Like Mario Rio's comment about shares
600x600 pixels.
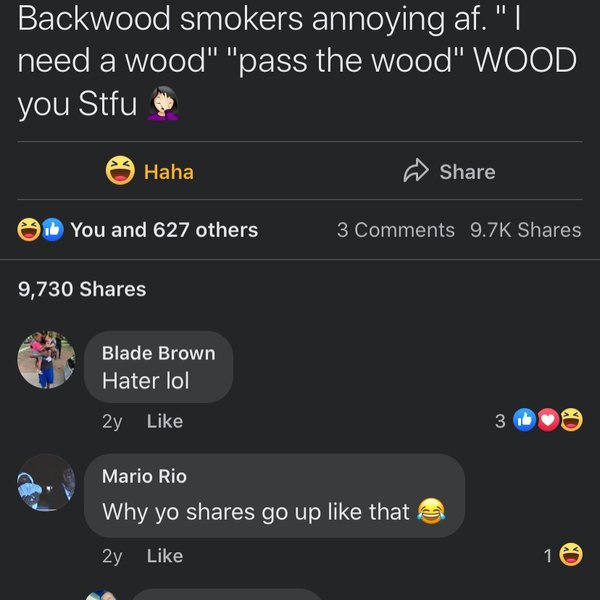pos(165,556)
